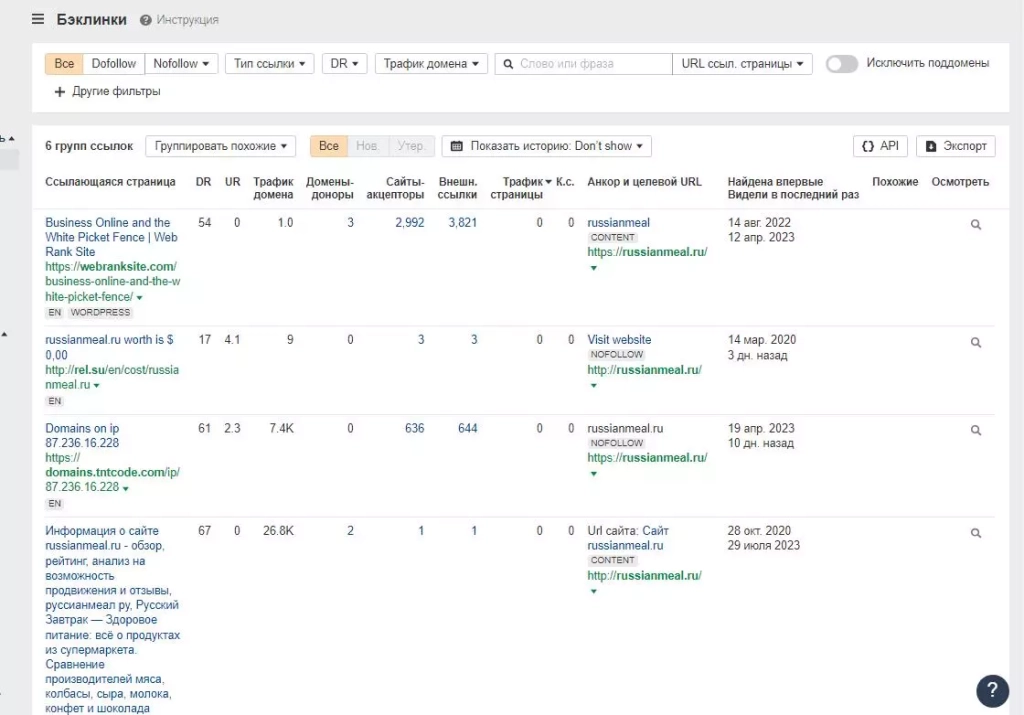Open the Трафик домена filter dropdown

tap(431, 63)
